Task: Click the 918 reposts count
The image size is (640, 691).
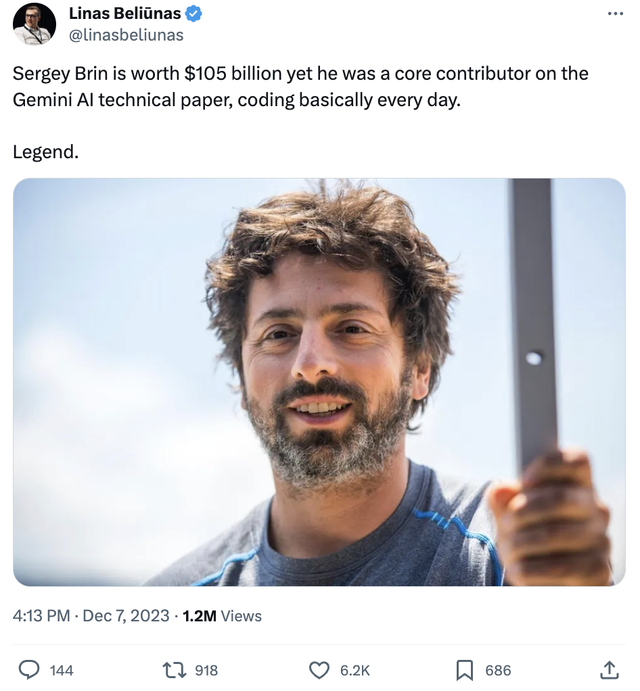Action: coord(206,671)
